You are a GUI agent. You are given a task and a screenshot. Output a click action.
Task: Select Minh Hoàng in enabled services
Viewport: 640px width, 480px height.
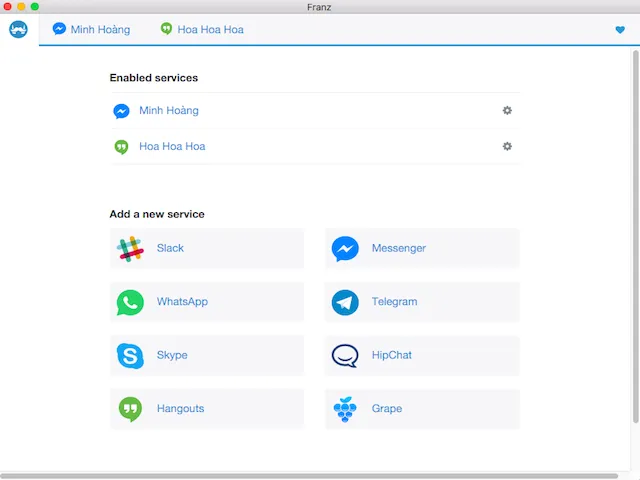[168, 111]
